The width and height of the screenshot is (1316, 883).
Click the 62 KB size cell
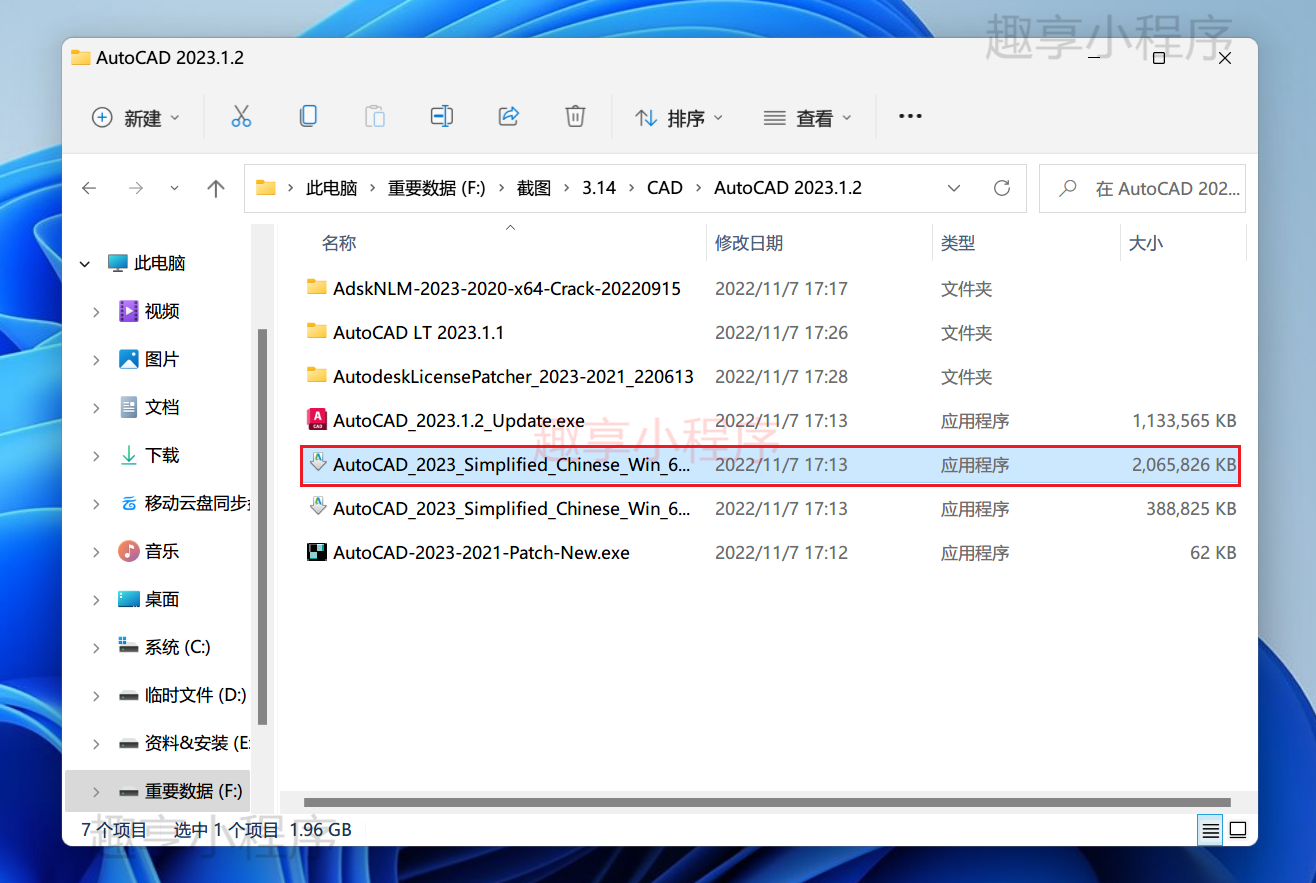pyautogui.click(x=1213, y=553)
